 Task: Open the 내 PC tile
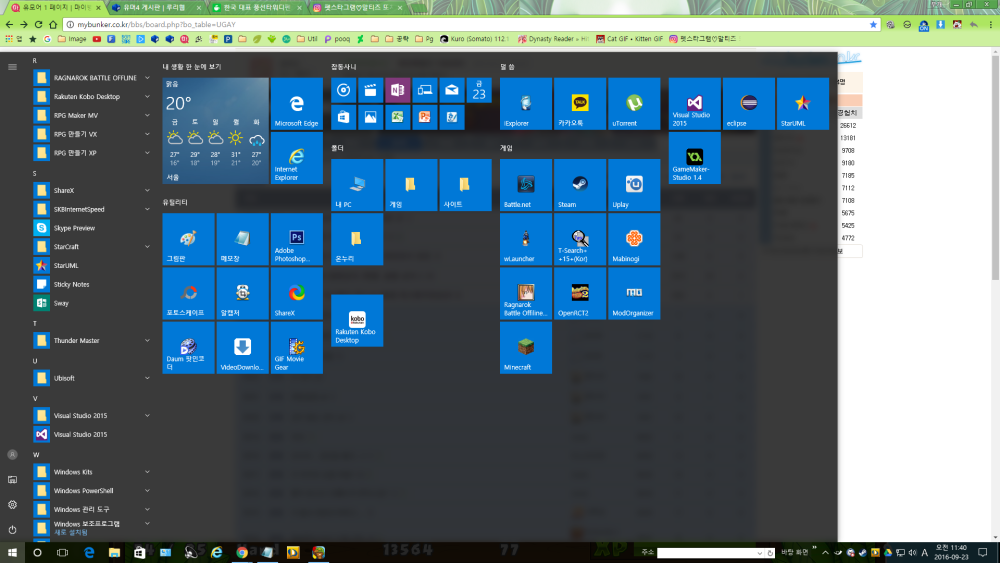[x=357, y=185]
